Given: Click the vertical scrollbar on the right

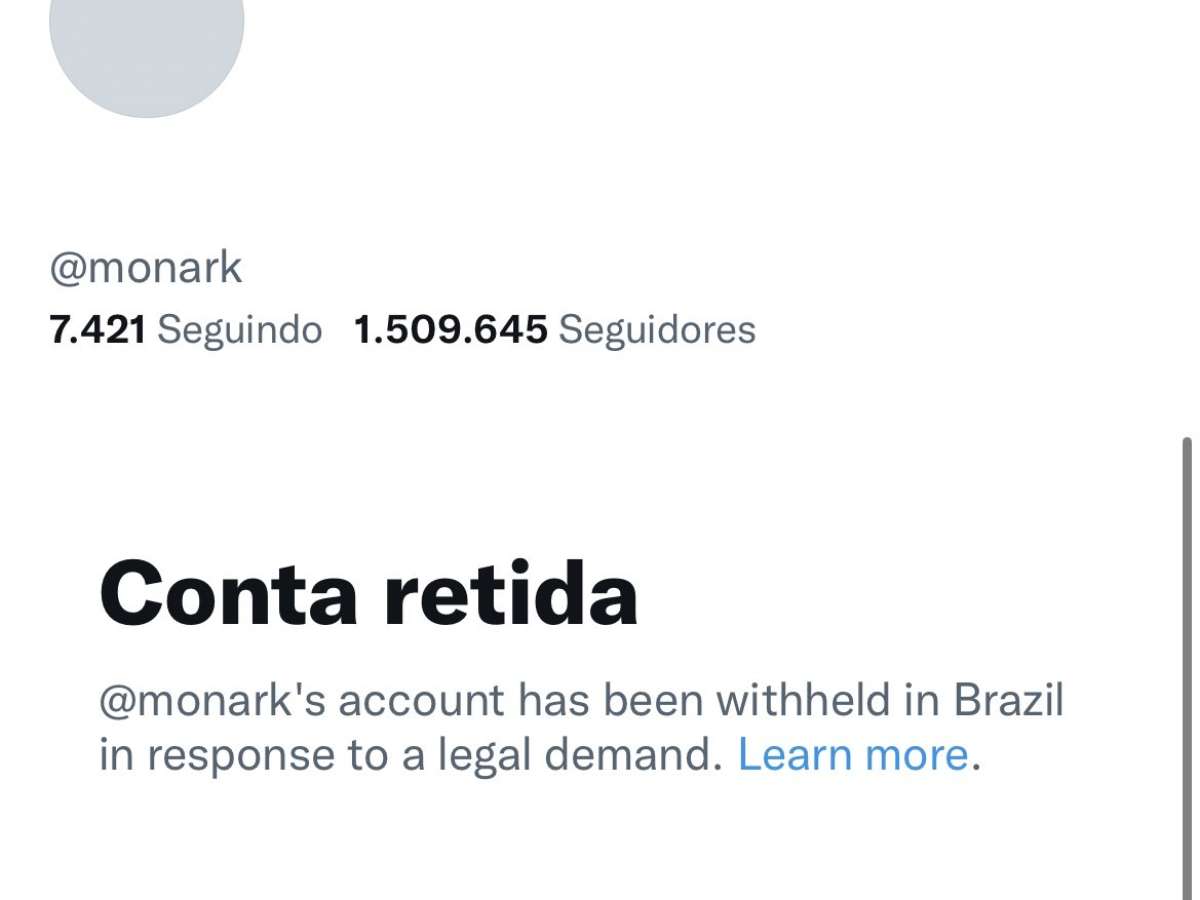Looking at the screenshot, I should click(1187, 660).
